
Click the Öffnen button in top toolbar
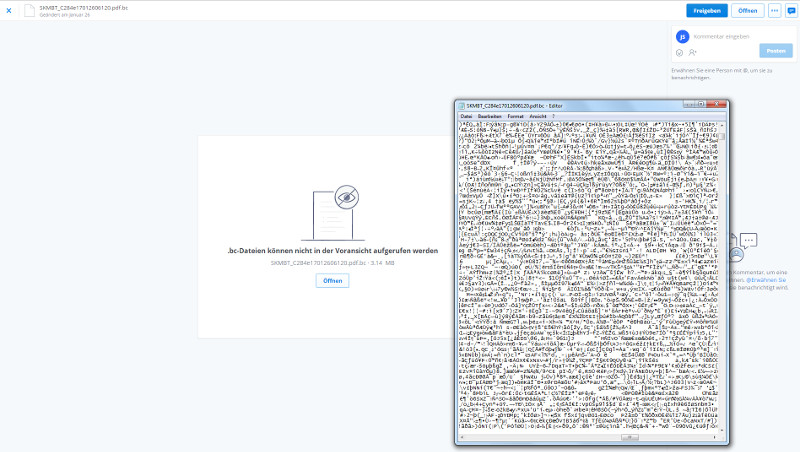(747, 10)
